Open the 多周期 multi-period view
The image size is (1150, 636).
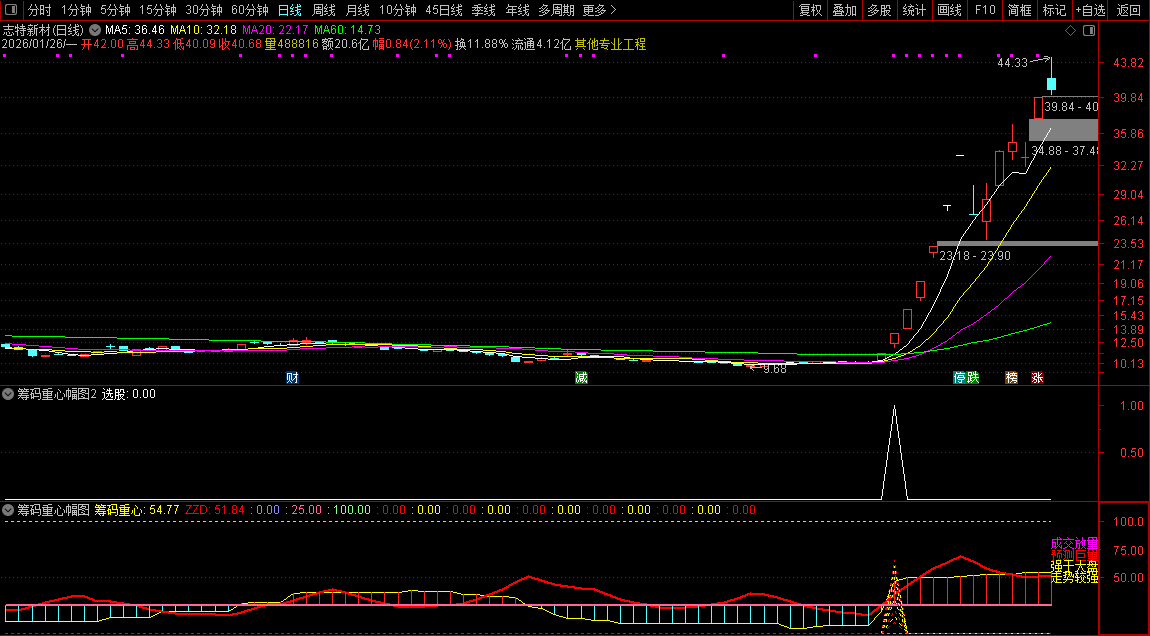click(556, 10)
